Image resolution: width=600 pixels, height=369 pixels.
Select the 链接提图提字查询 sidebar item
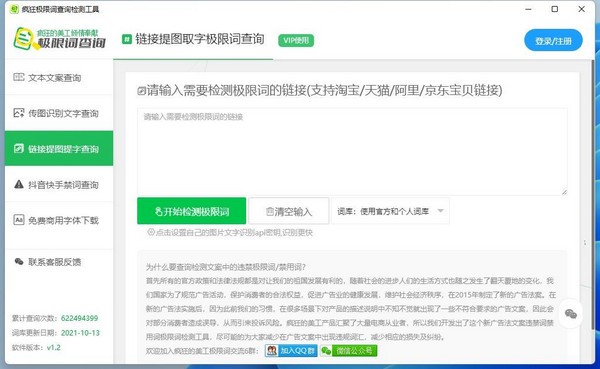[59, 149]
